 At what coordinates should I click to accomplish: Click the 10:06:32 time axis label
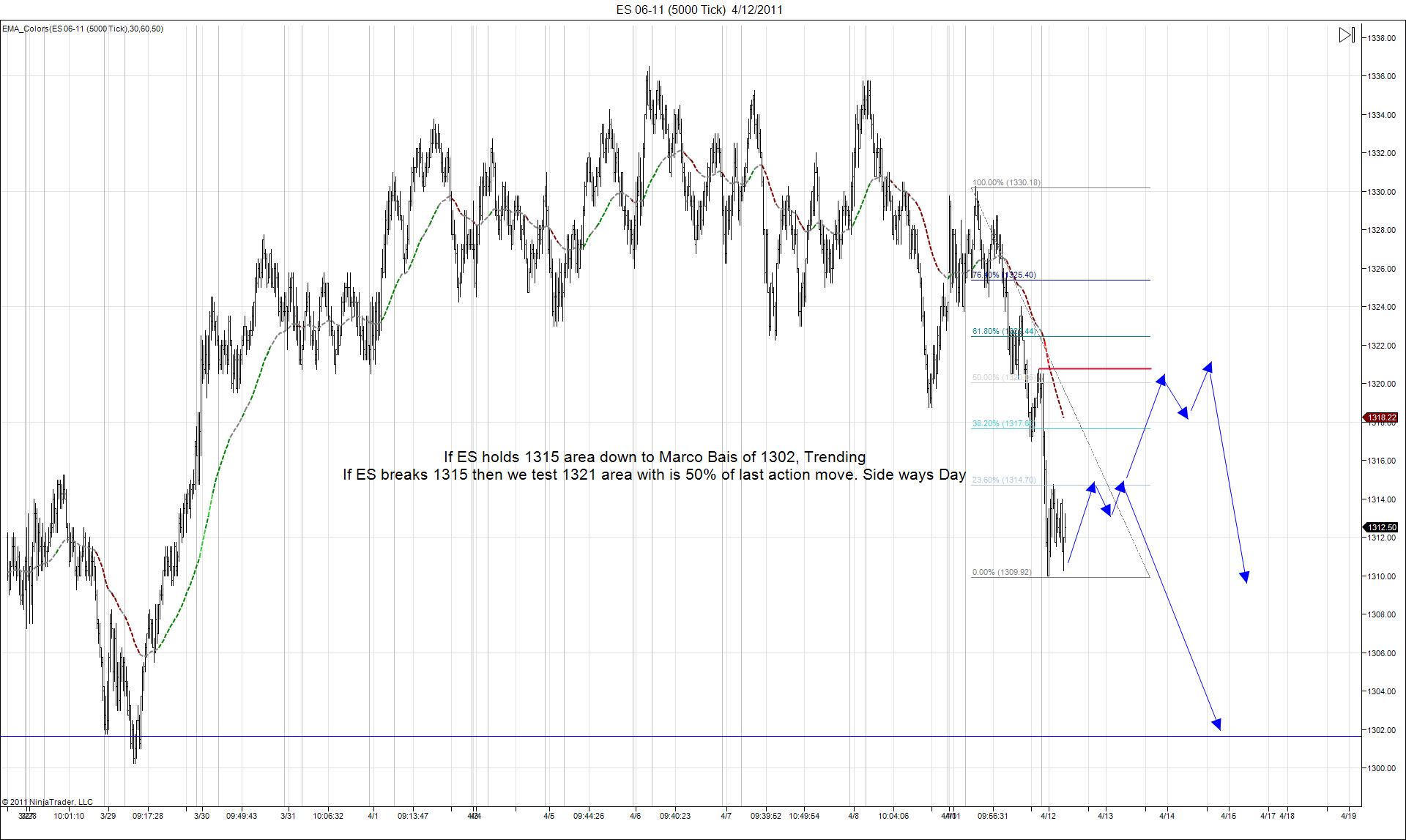(x=328, y=815)
